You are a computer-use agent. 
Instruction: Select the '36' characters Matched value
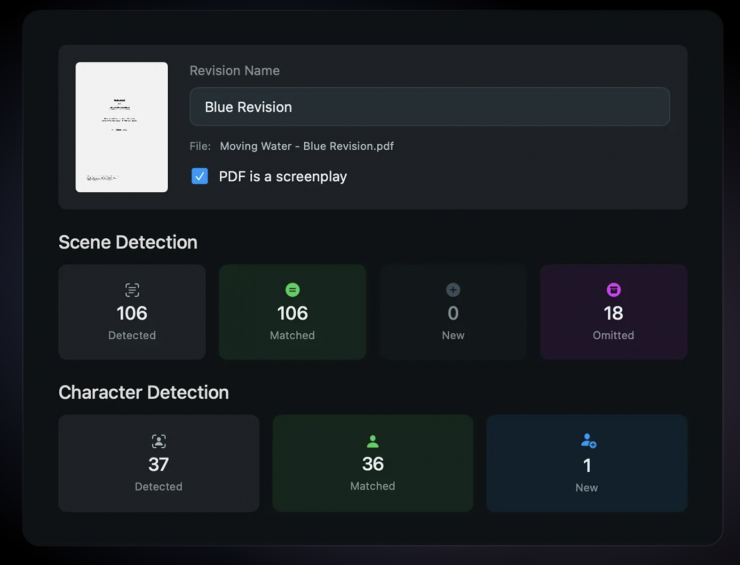[373, 464]
